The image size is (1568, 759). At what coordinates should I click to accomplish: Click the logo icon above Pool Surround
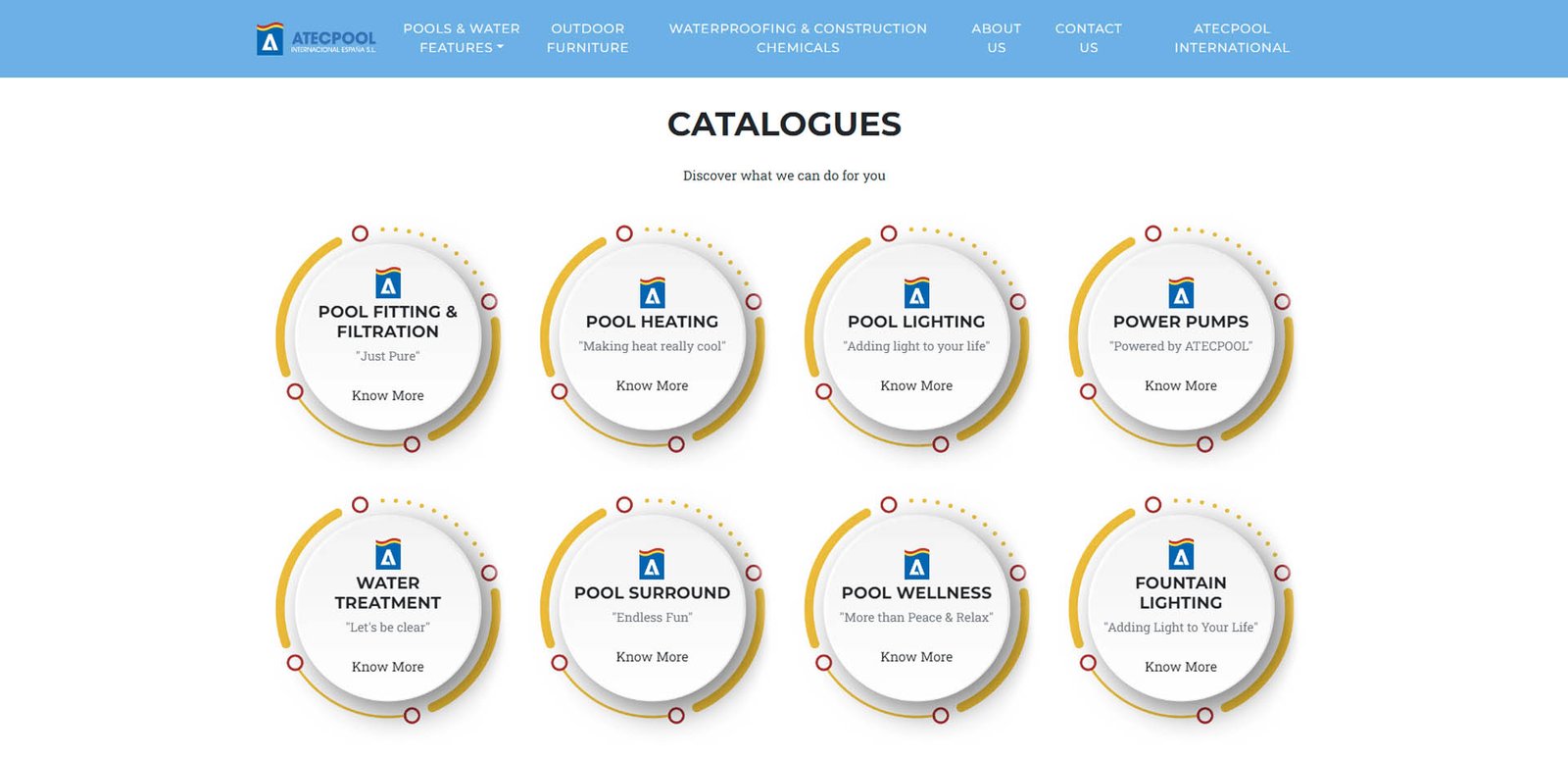pos(652,563)
